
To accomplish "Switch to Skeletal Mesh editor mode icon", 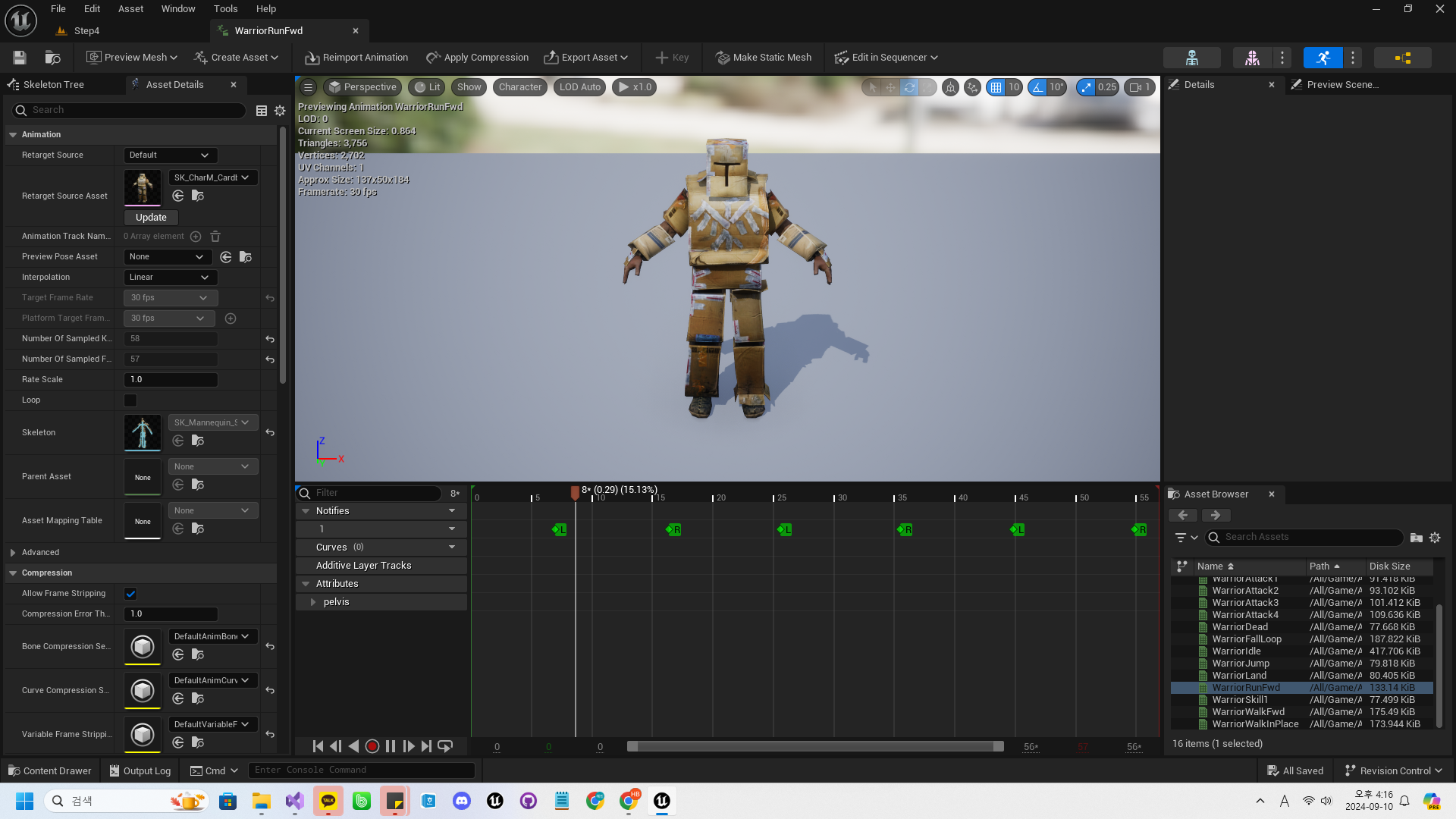I will point(1252,58).
